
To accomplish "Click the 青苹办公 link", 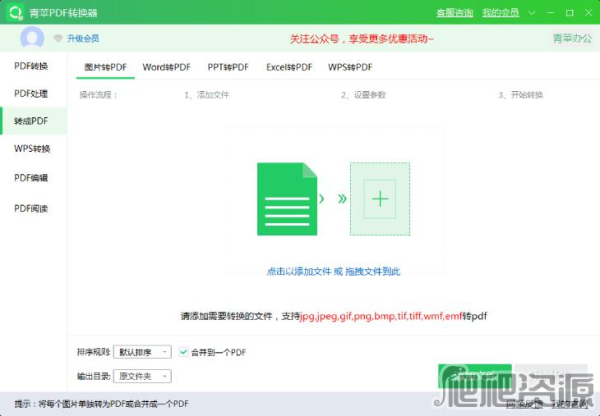I will coord(572,38).
